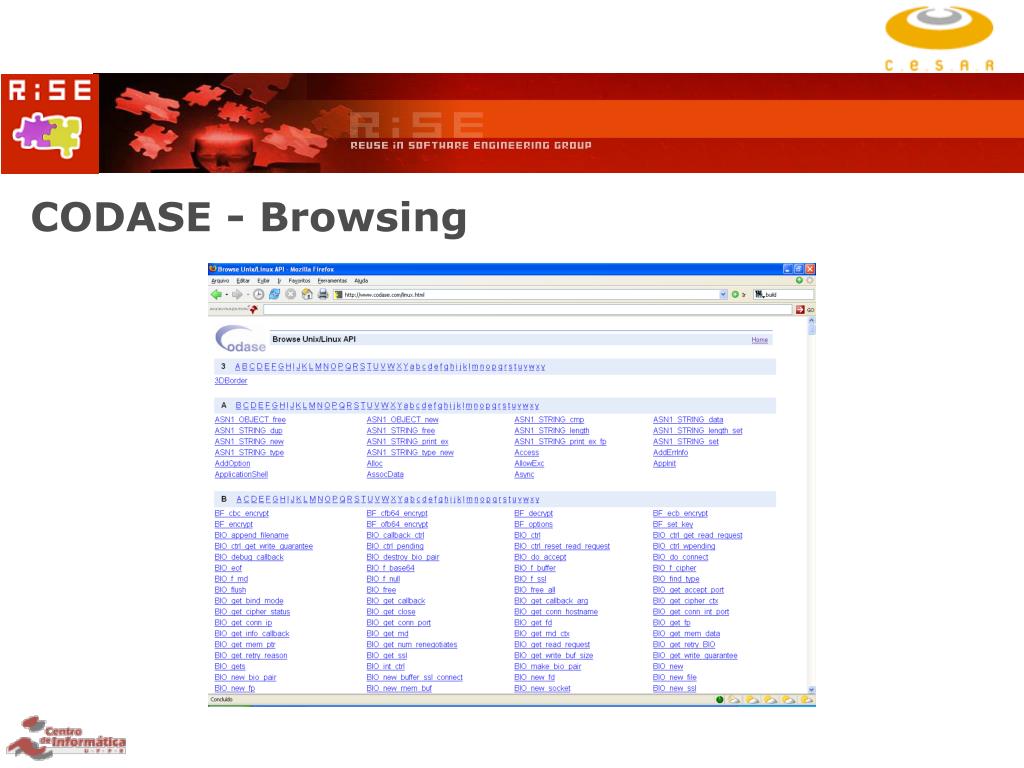This screenshot has width=1024, height=768.
Task: Open the BIO_f_base64 link
Action: tap(391, 568)
